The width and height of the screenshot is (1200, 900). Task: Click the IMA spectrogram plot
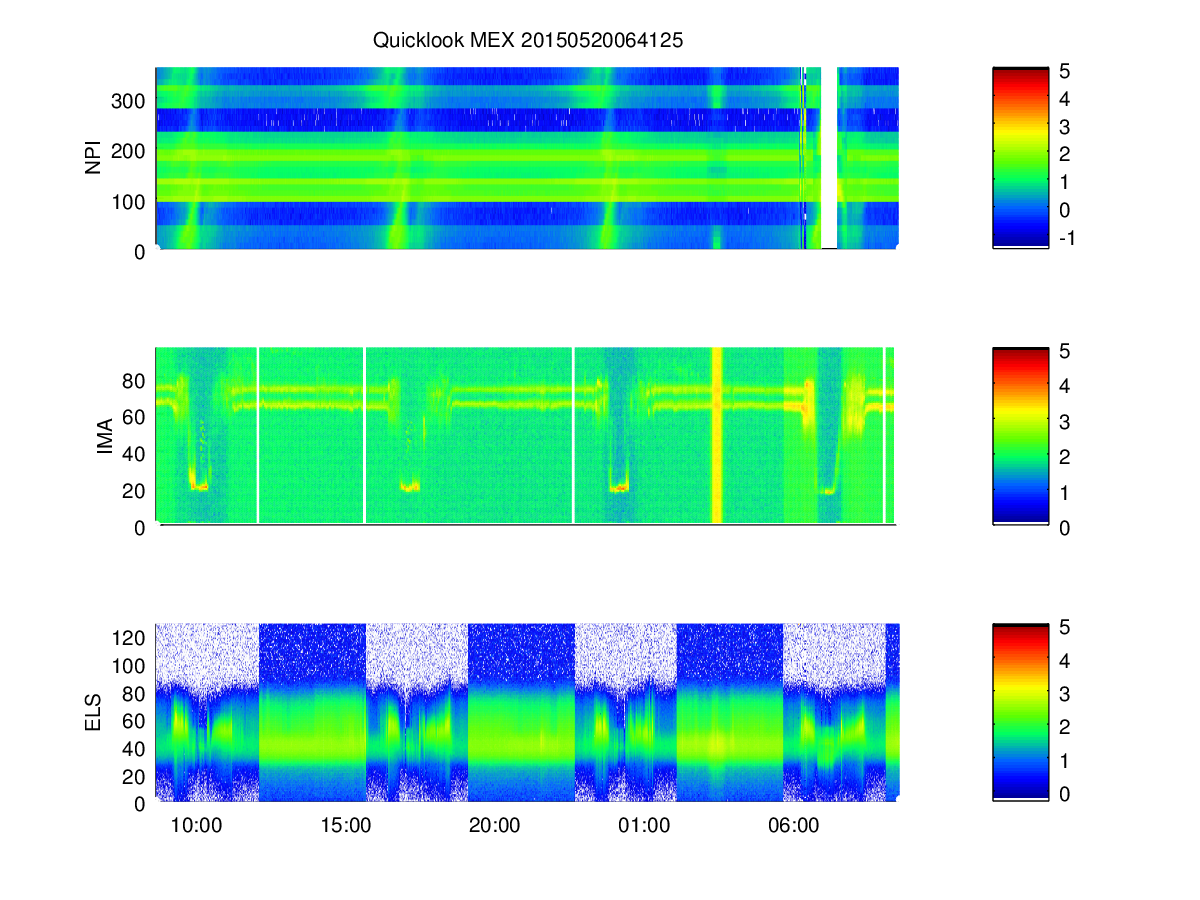click(x=525, y=435)
